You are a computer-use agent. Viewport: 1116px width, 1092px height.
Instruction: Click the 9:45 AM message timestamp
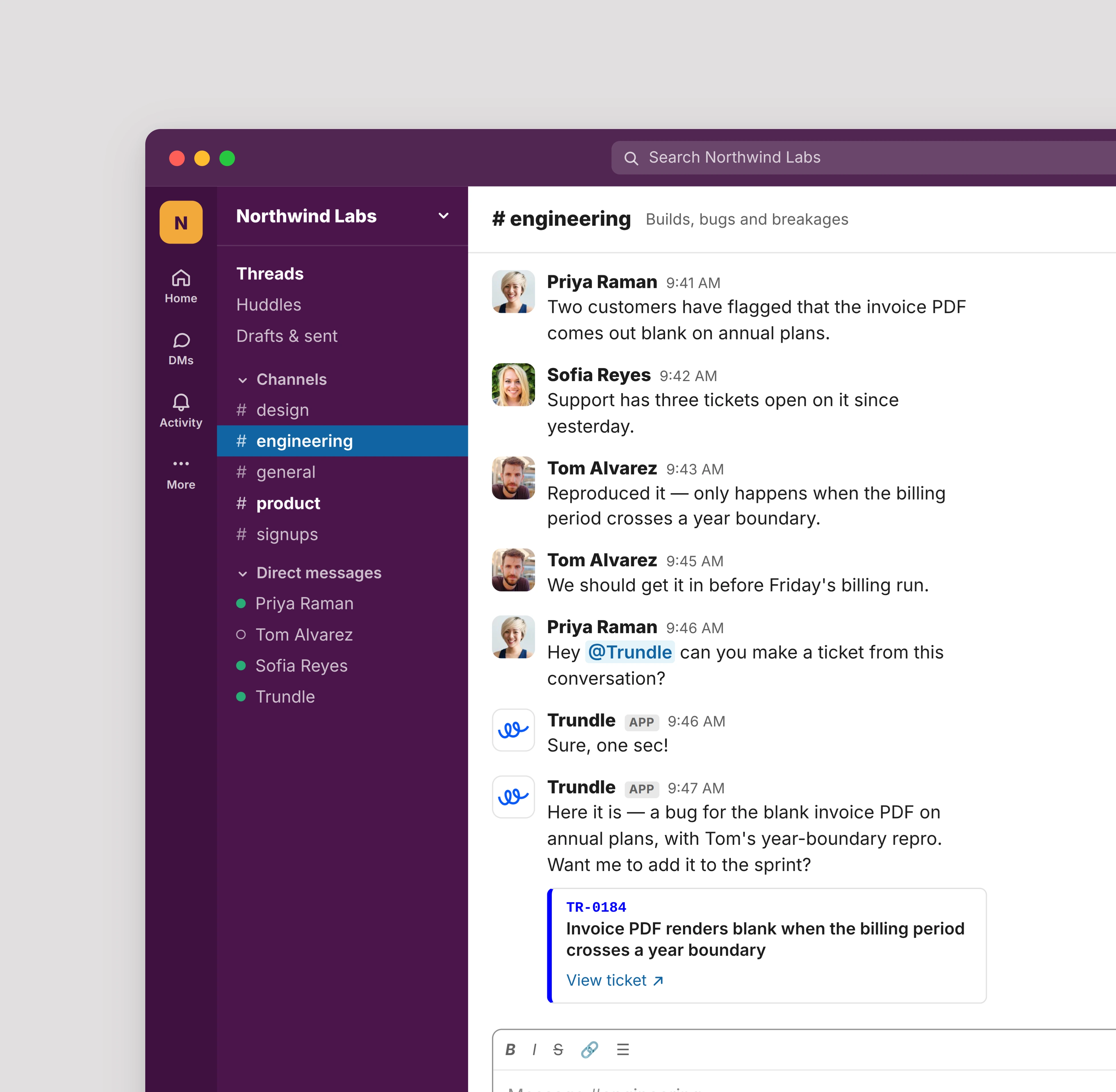[695, 561]
